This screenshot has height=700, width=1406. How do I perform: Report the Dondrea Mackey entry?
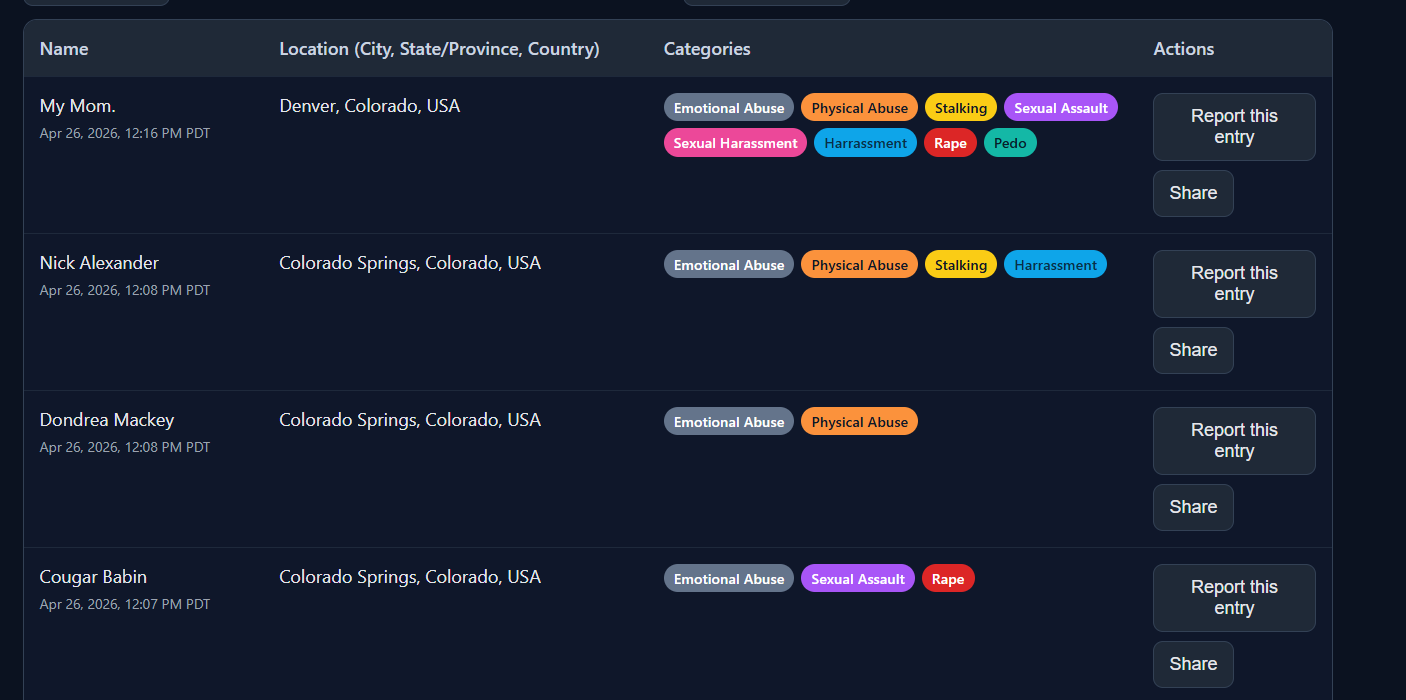point(1234,441)
